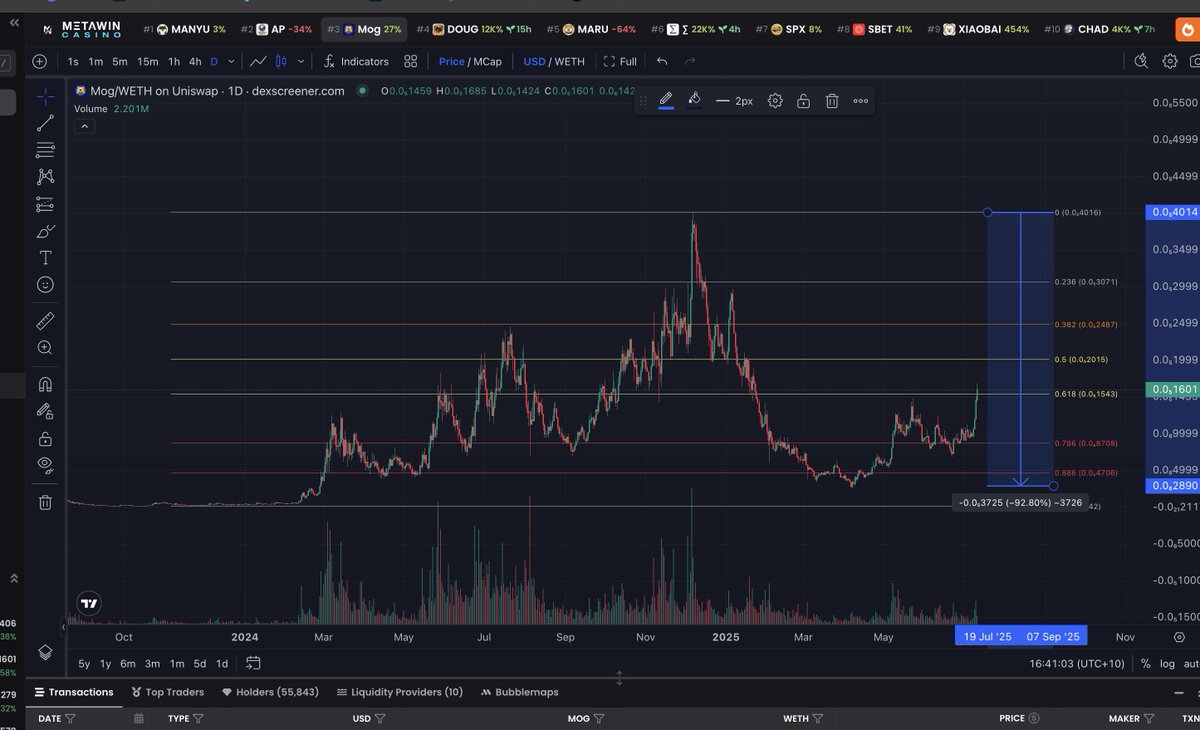Switch chart to MCap view
This screenshot has width=1200, height=730.
pos(488,61)
